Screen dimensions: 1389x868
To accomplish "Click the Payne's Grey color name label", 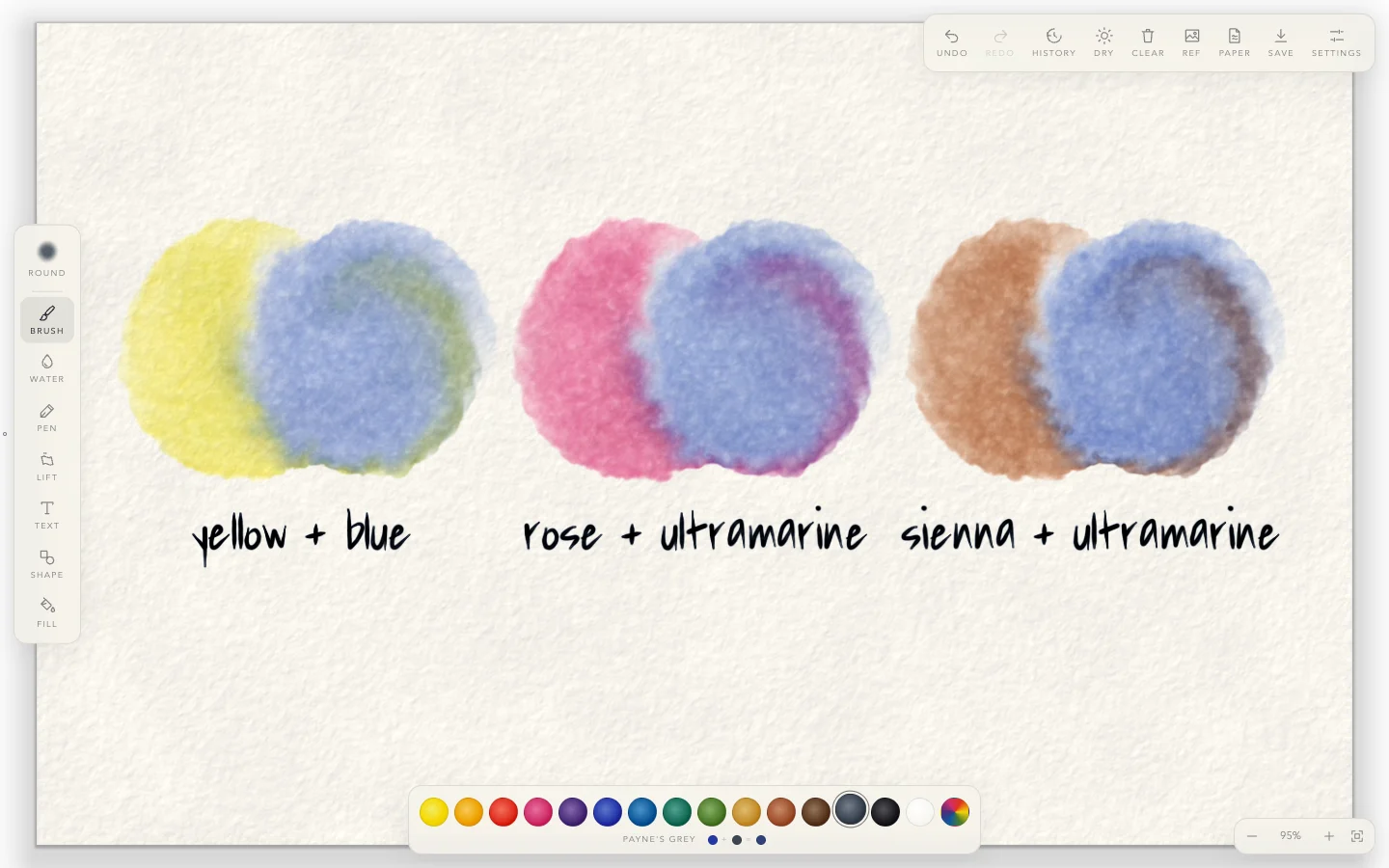I will click(659, 840).
